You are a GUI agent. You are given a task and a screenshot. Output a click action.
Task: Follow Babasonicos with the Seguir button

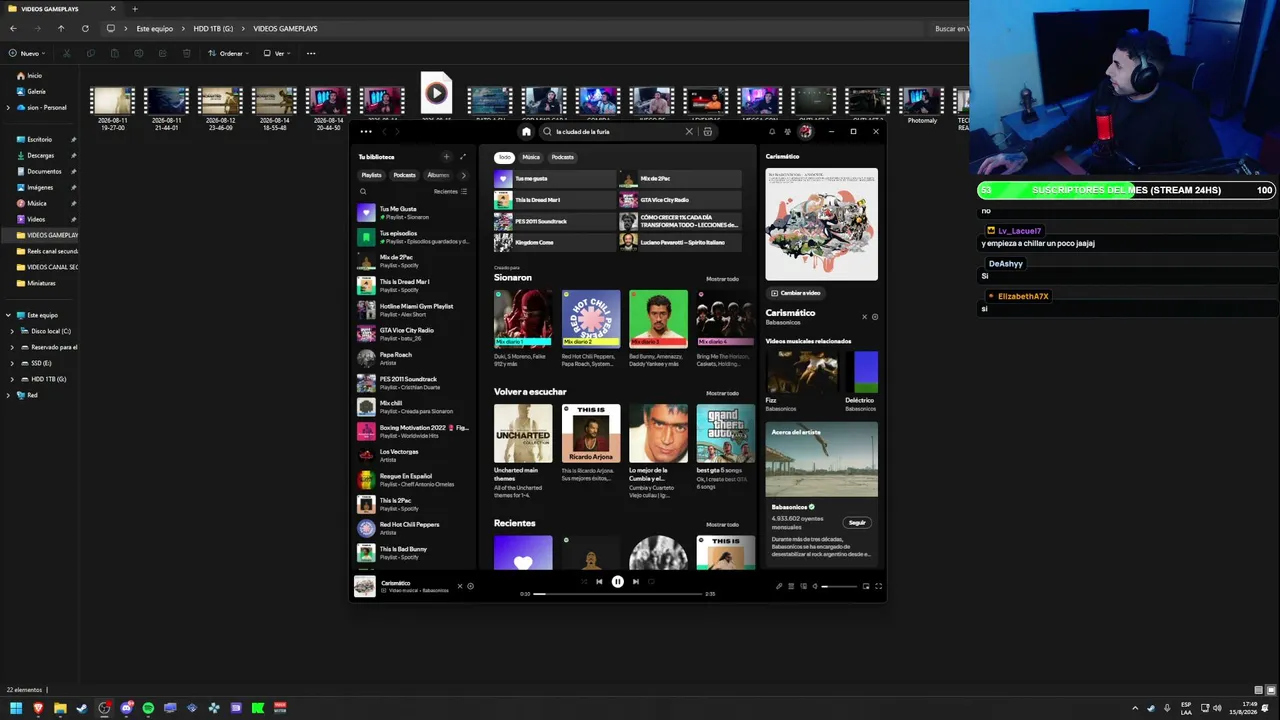pos(857,522)
